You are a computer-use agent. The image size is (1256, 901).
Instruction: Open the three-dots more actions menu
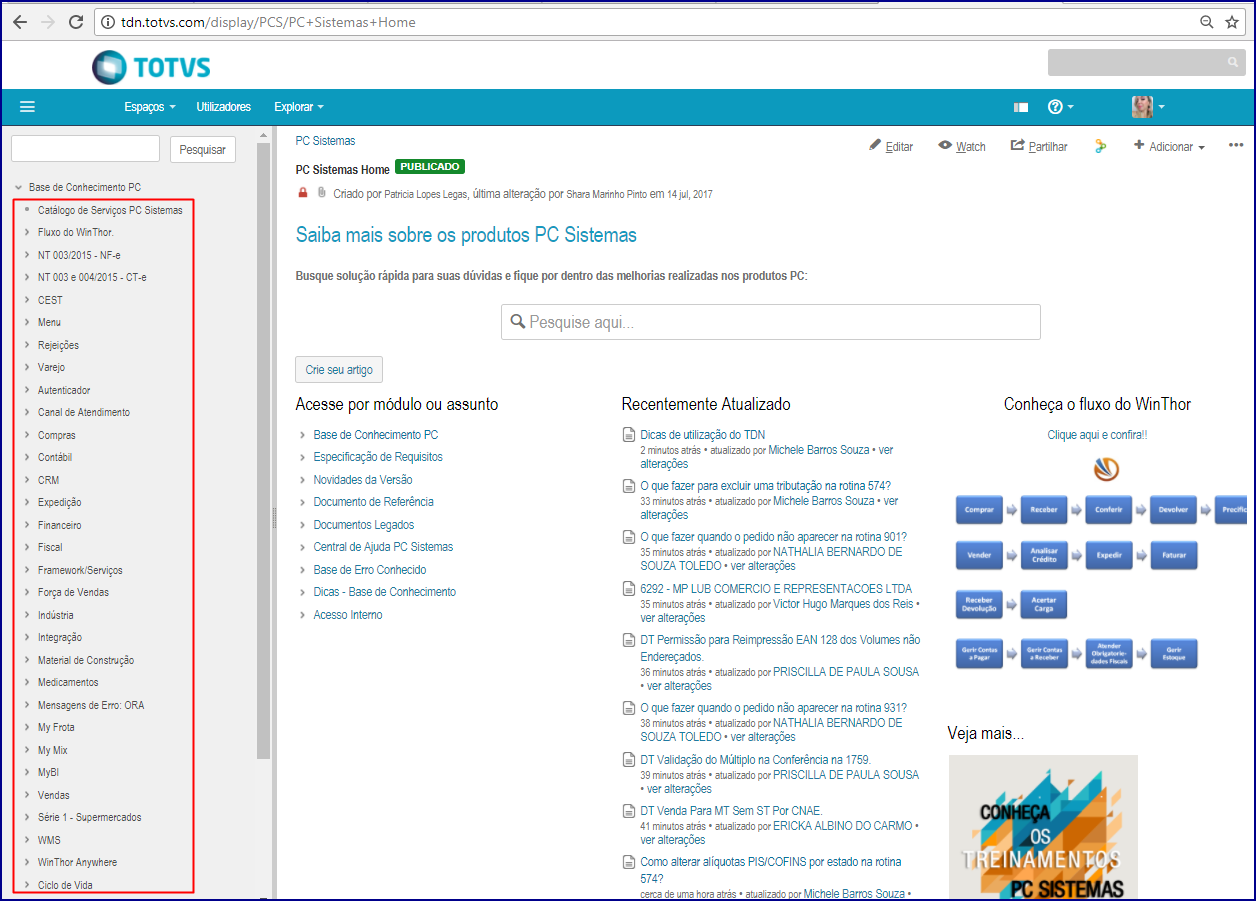point(1236,146)
